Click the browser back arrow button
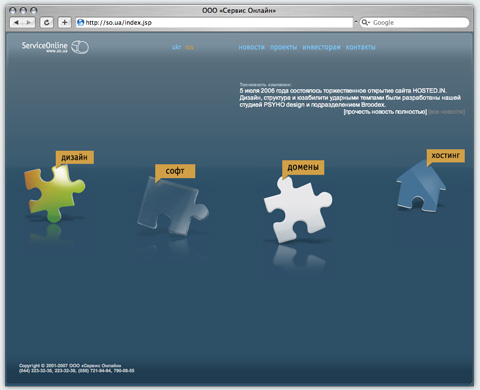Screen dimensions: 480x390 click(x=16, y=22)
